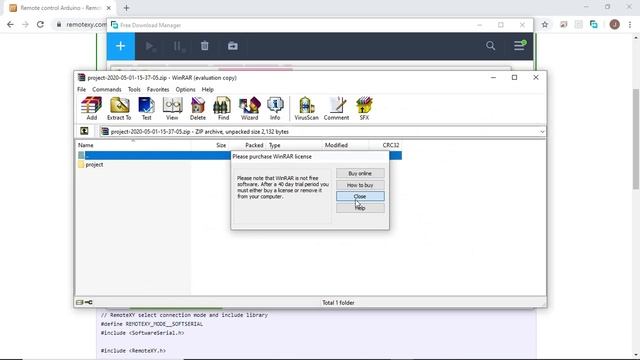The height and width of the screenshot is (360, 640).
Task: Launch the Wizard tool
Action: (x=249, y=108)
